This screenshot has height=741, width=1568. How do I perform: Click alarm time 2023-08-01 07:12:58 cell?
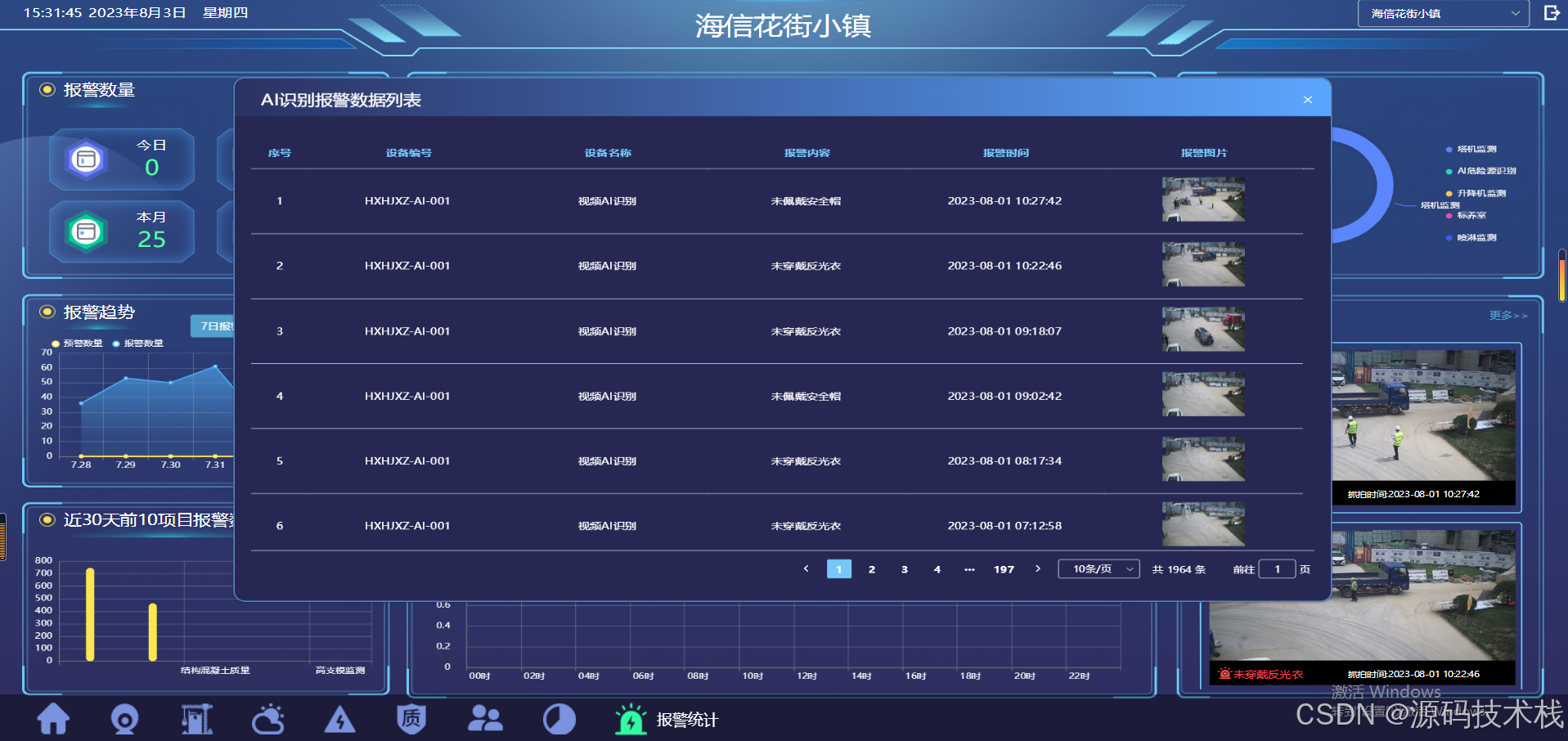[1004, 526]
